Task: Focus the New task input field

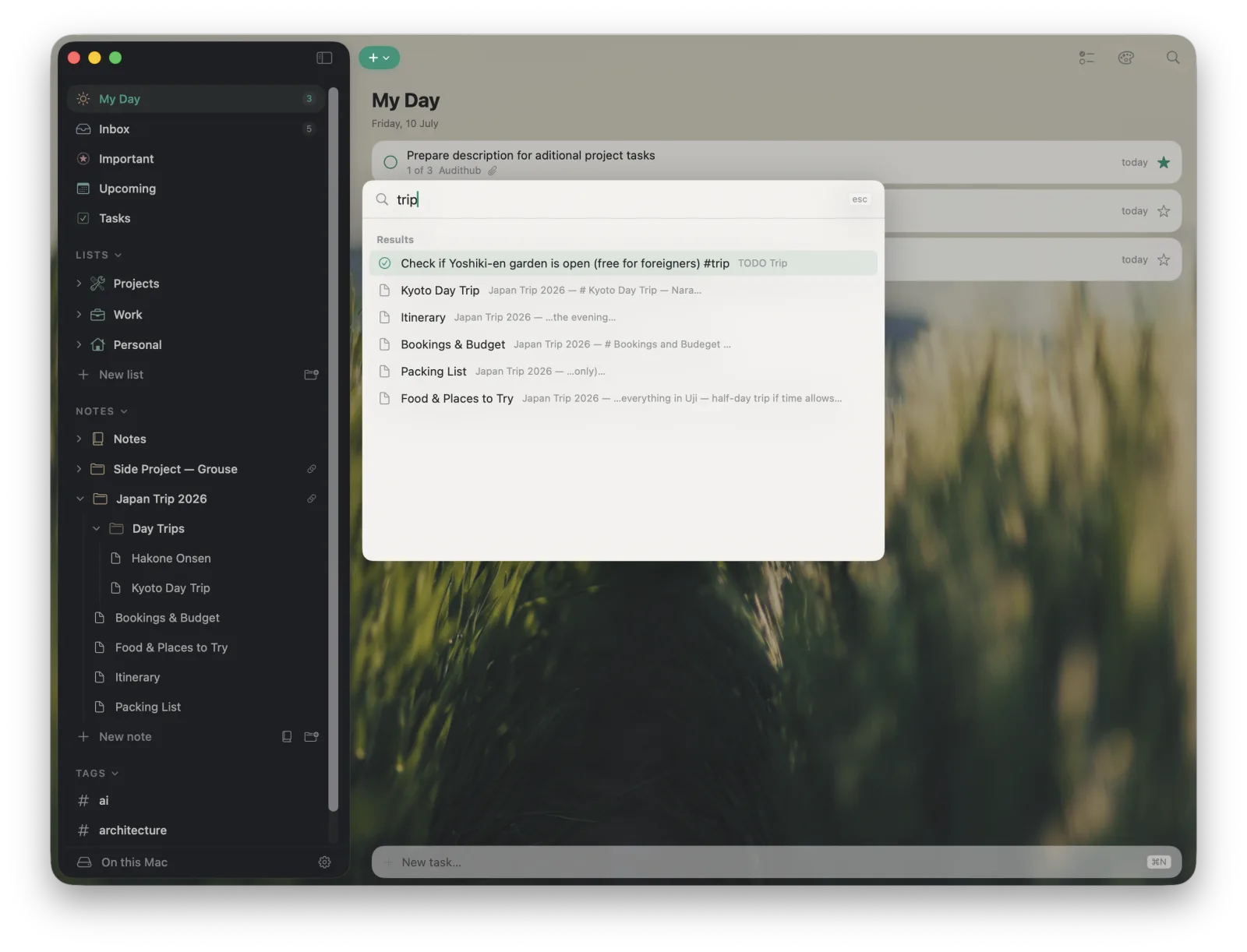Action: click(x=776, y=862)
